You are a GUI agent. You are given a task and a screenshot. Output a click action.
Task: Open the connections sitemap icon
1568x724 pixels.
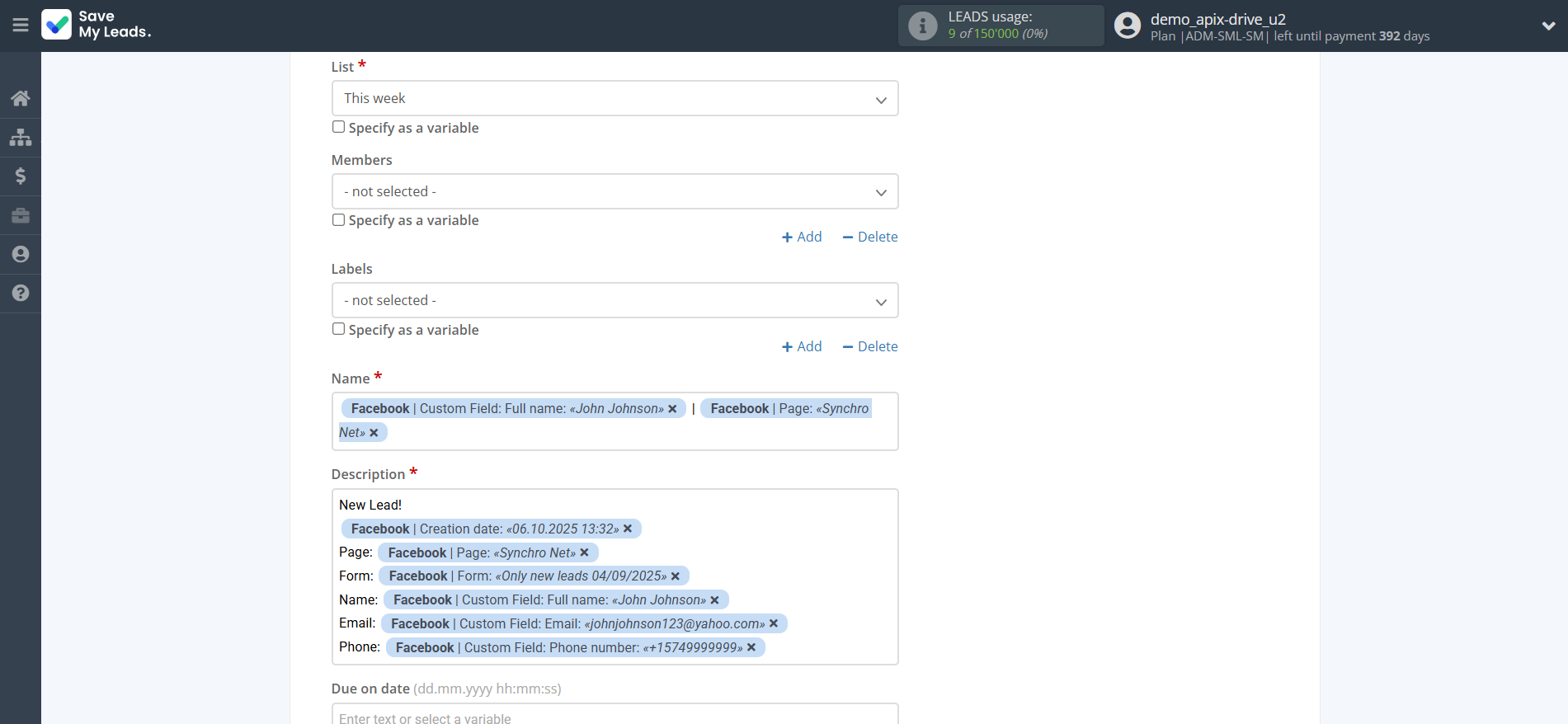21,137
